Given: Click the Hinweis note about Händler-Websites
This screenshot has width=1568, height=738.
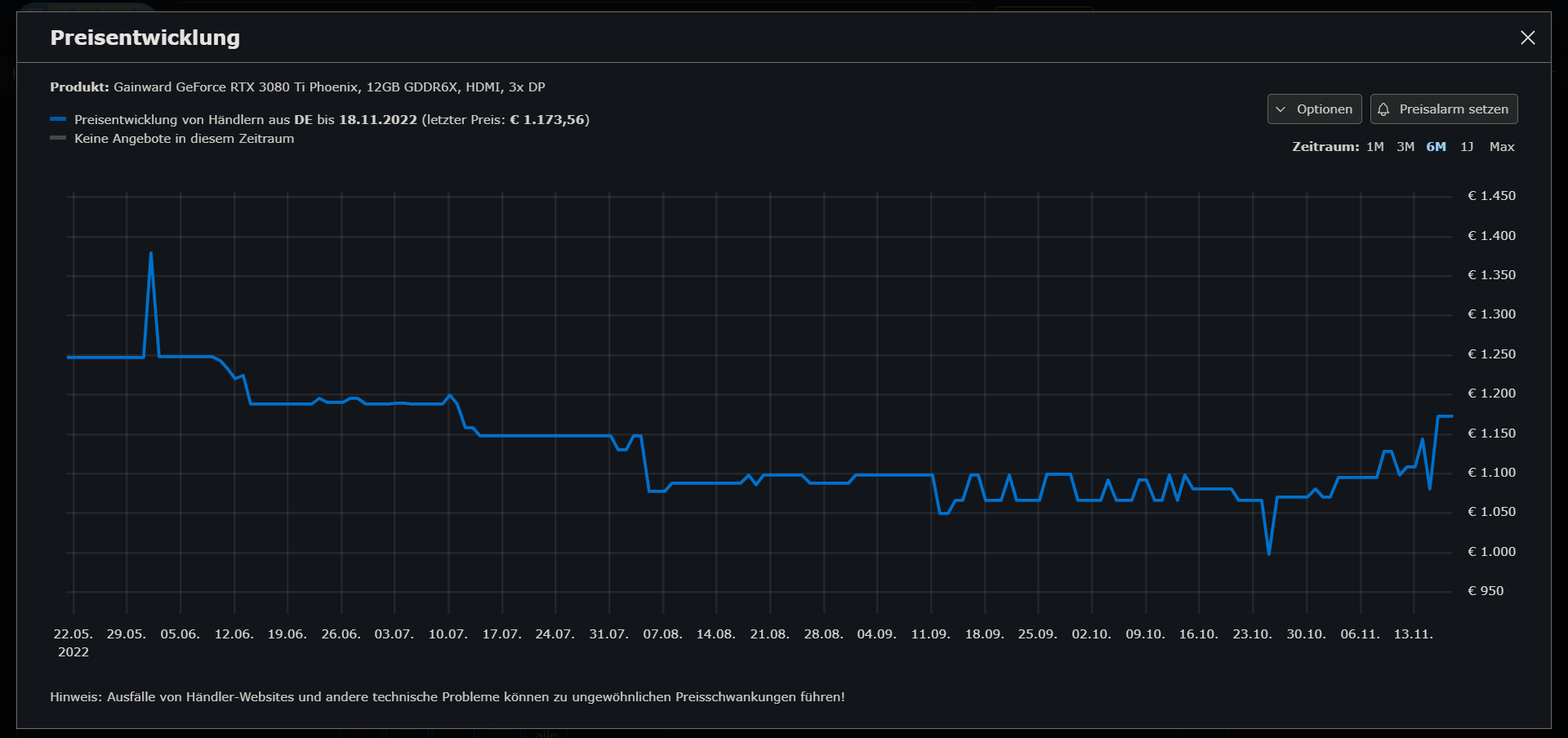Looking at the screenshot, I should [448, 697].
